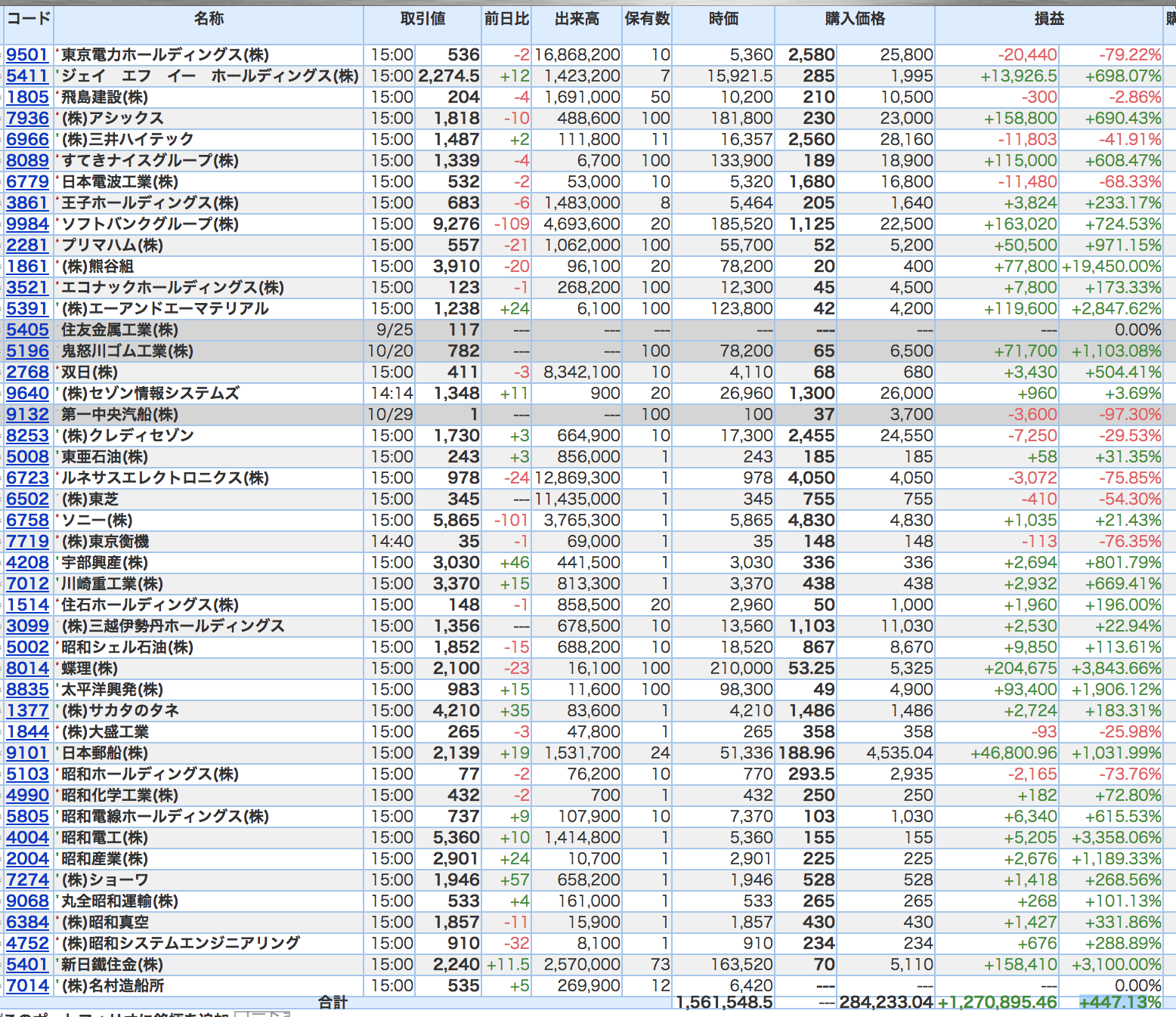Image resolution: width=1176 pixels, height=1017 pixels.
Task: Click the 出来高 column header
Action: [x=577, y=19]
